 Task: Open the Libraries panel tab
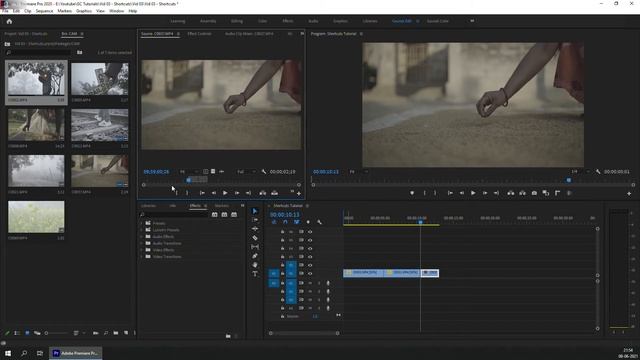coord(148,206)
